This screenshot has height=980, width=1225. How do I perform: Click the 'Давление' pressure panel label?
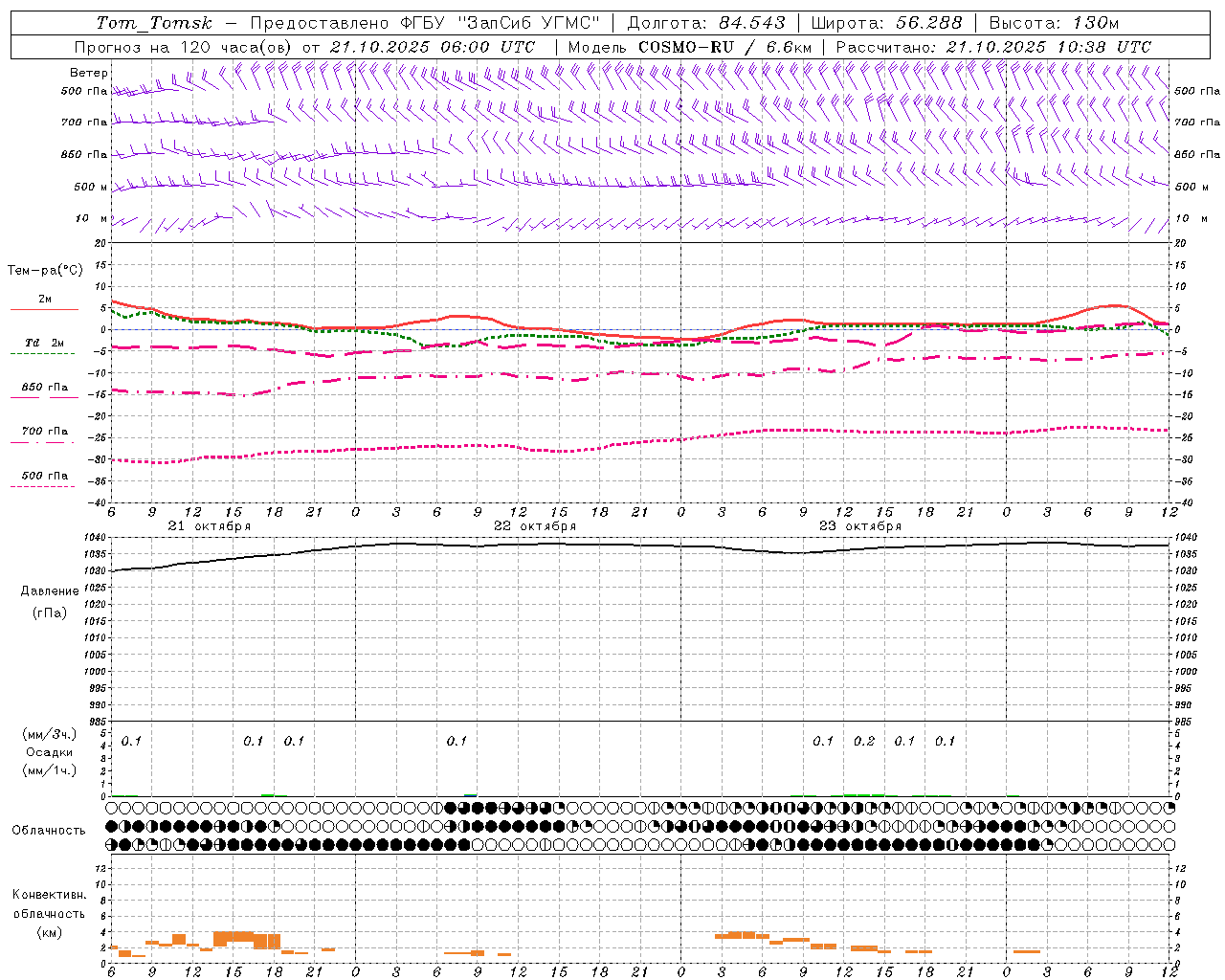50,591
